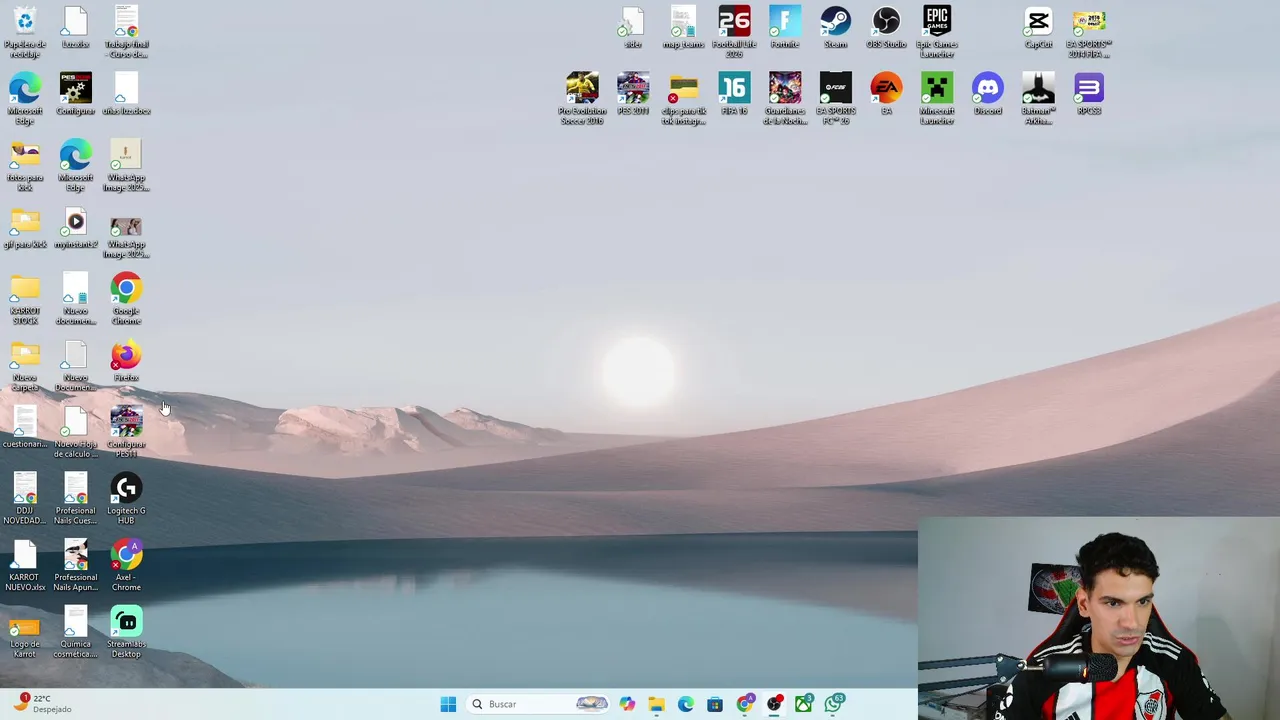Open Microsoft Store from the taskbar
This screenshot has height=720, width=1280.
tap(715, 704)
